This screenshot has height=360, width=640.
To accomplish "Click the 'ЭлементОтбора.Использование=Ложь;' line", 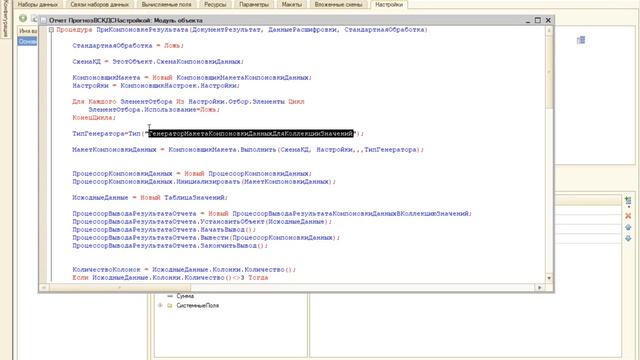I will pos(154,110).
